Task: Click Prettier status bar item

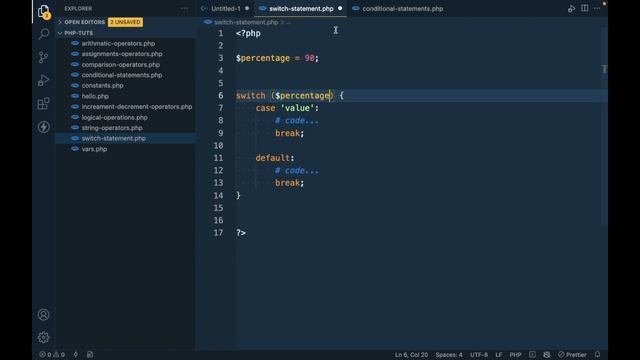Action: coord(572,355)
